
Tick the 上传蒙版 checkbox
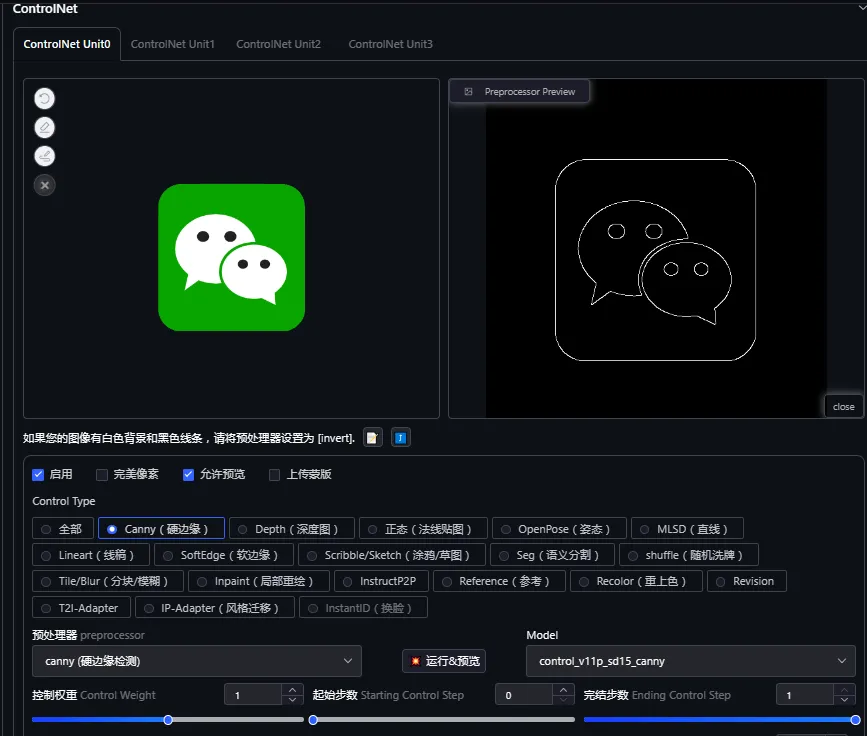click(275, 475)
